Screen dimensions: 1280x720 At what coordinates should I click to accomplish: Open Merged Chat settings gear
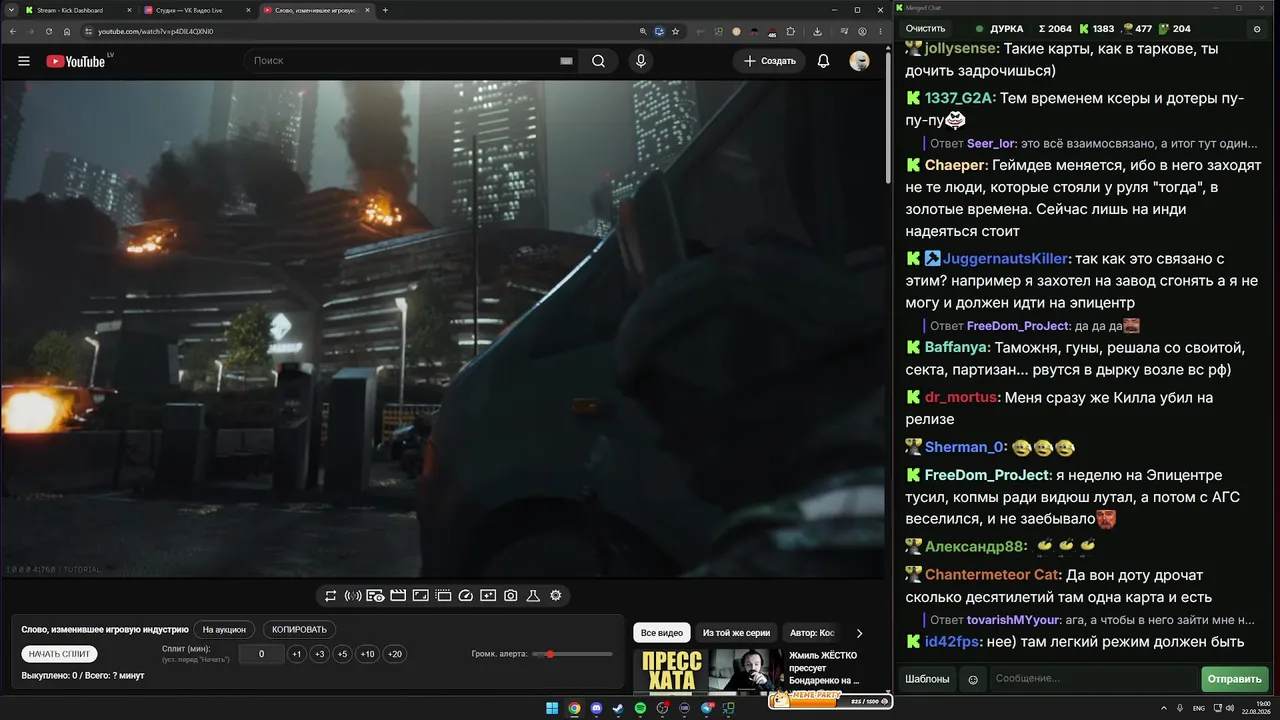1257,29
